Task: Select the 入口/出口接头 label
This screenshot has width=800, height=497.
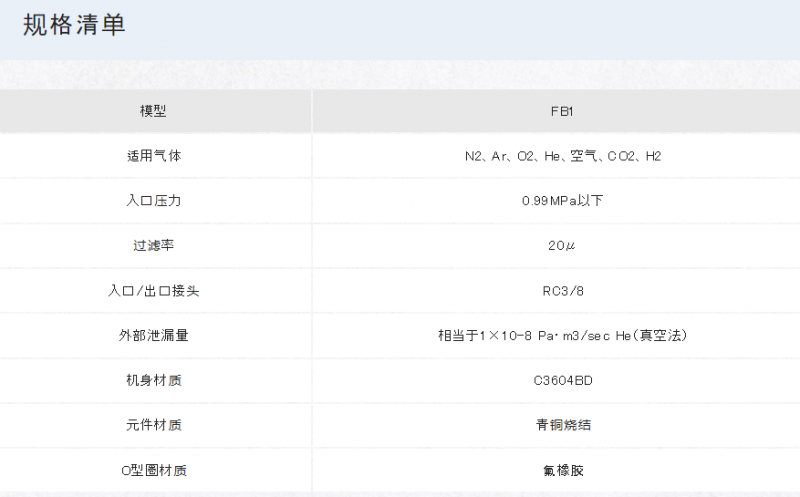Action: (x=153, y=291)
